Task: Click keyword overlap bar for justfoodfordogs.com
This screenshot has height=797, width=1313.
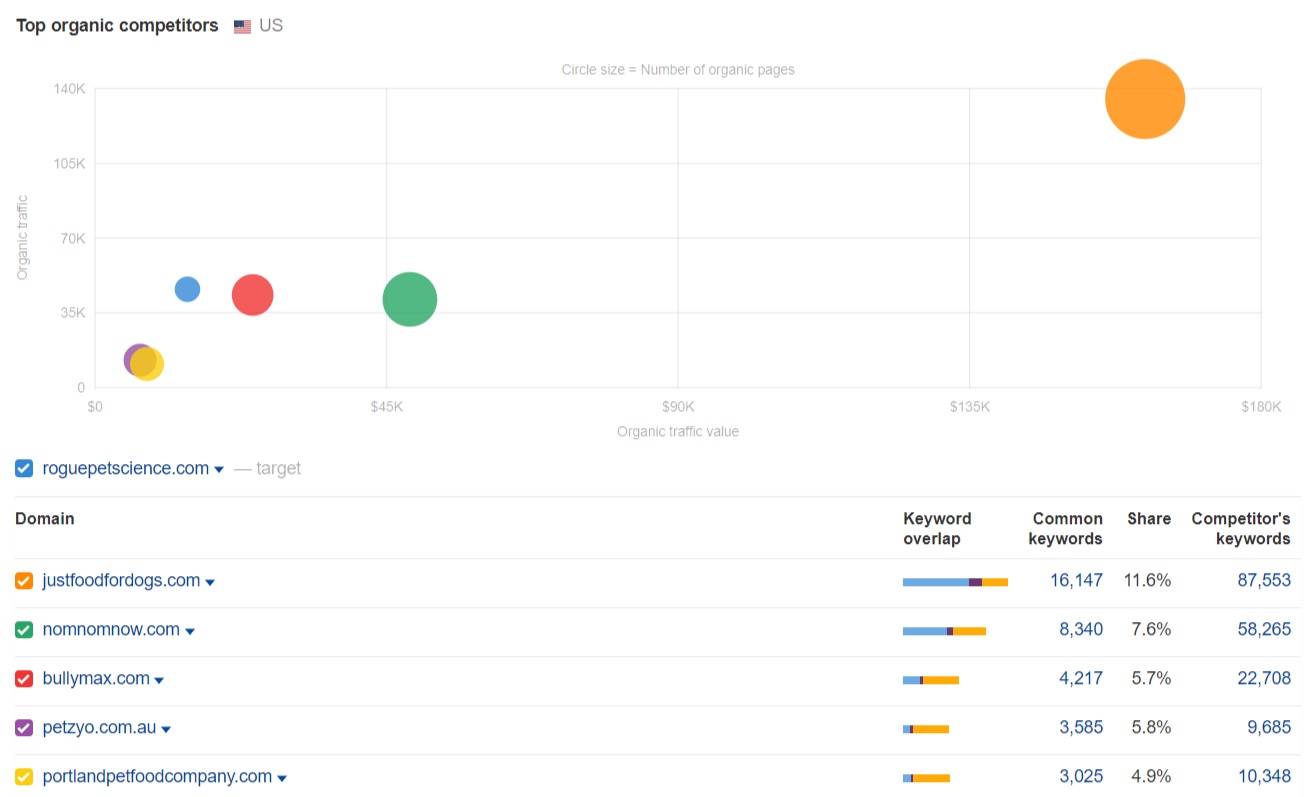Action: pos(955,581)
